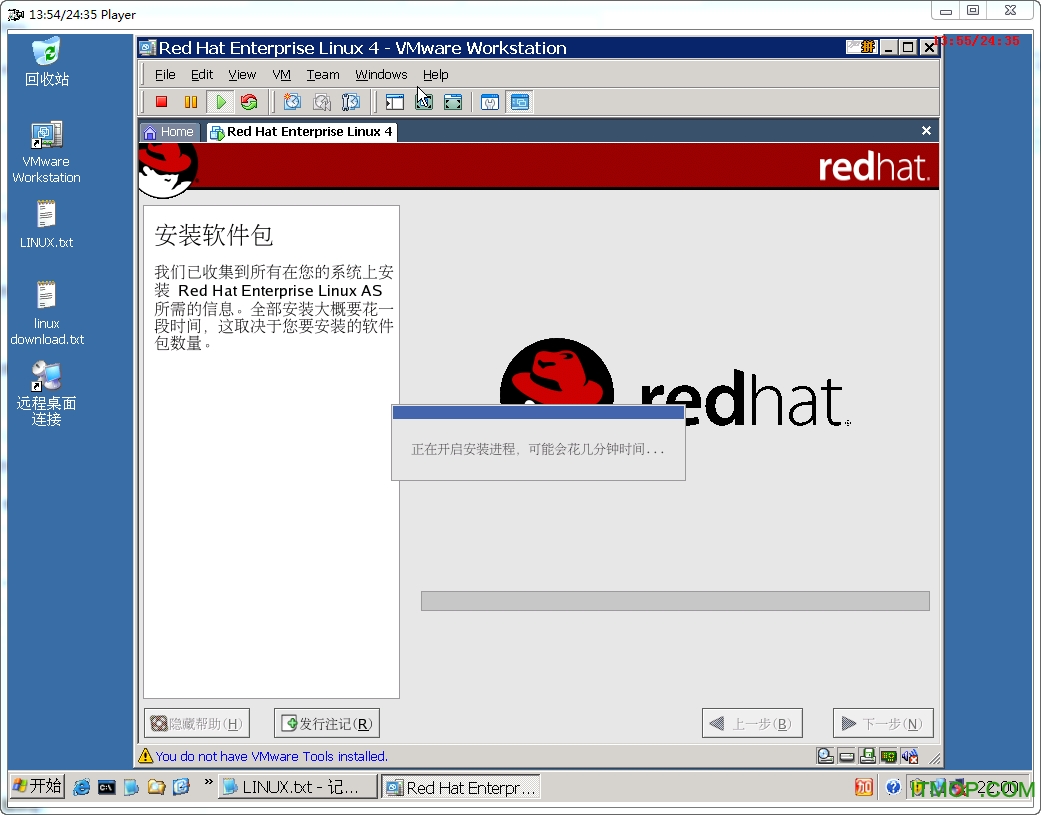Select linux download.txt desktop file
This screenshot has width=1041, height=815.
point(46,313)
